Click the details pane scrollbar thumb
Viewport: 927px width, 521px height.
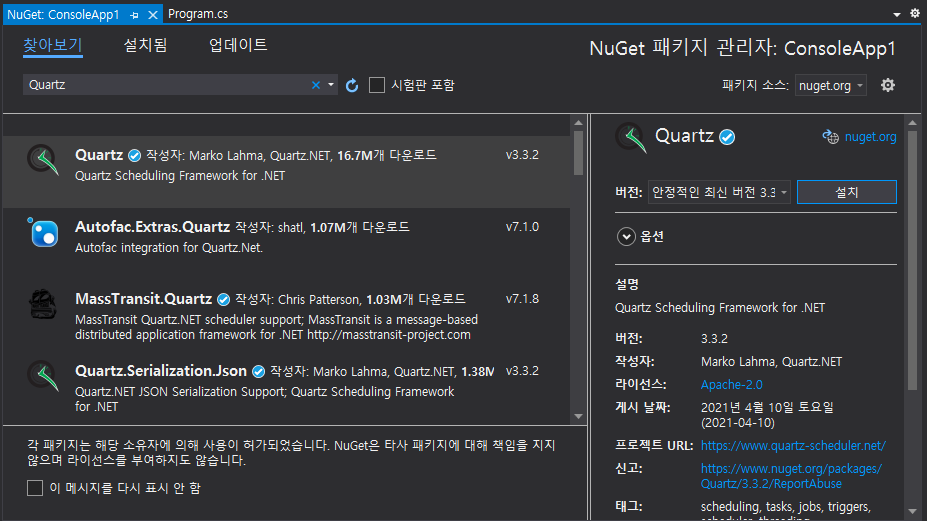click(912, 260)
